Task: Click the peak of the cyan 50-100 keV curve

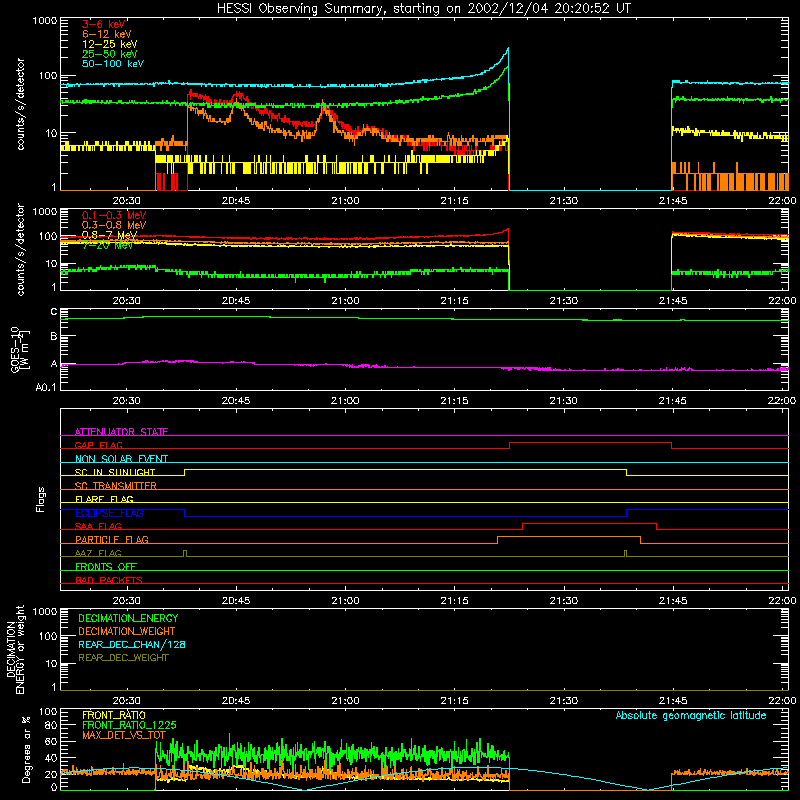Action: (508, 48)
